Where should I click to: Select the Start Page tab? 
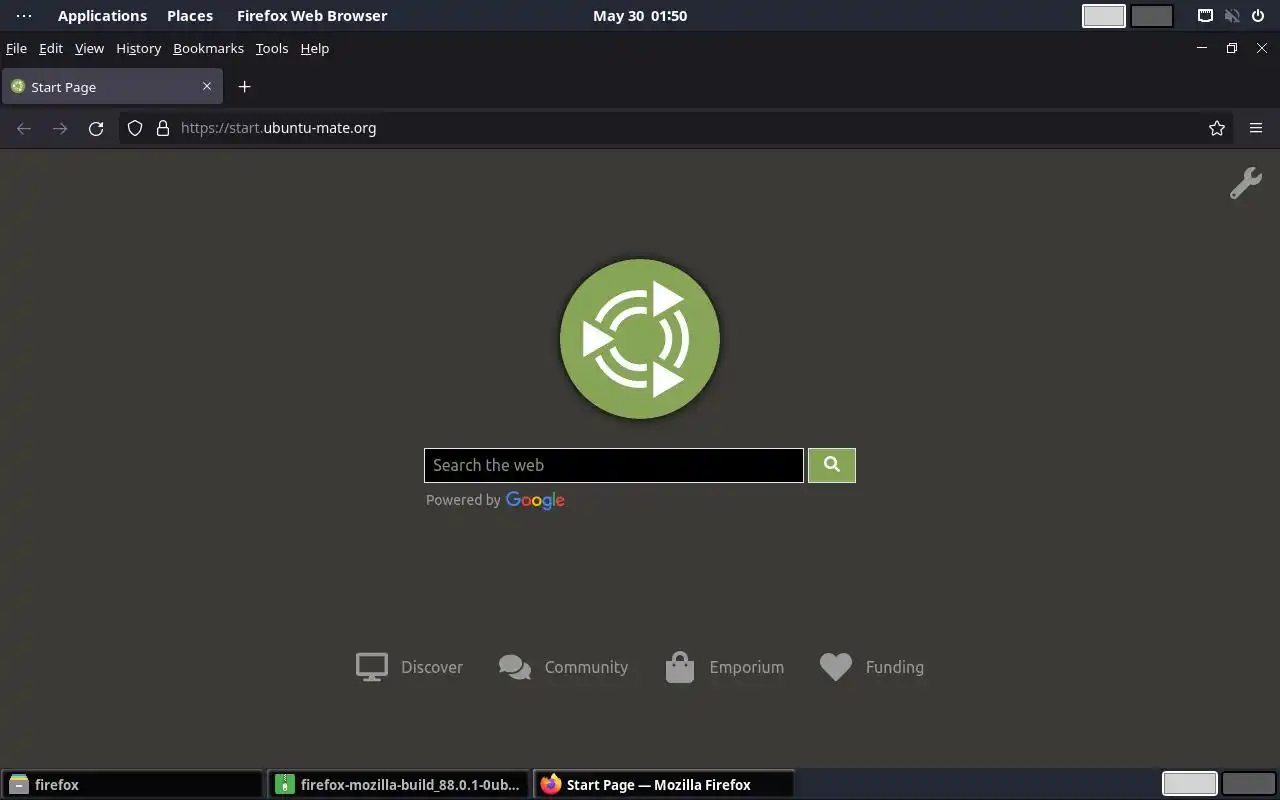pyautogui.click(x=112, y=87)
